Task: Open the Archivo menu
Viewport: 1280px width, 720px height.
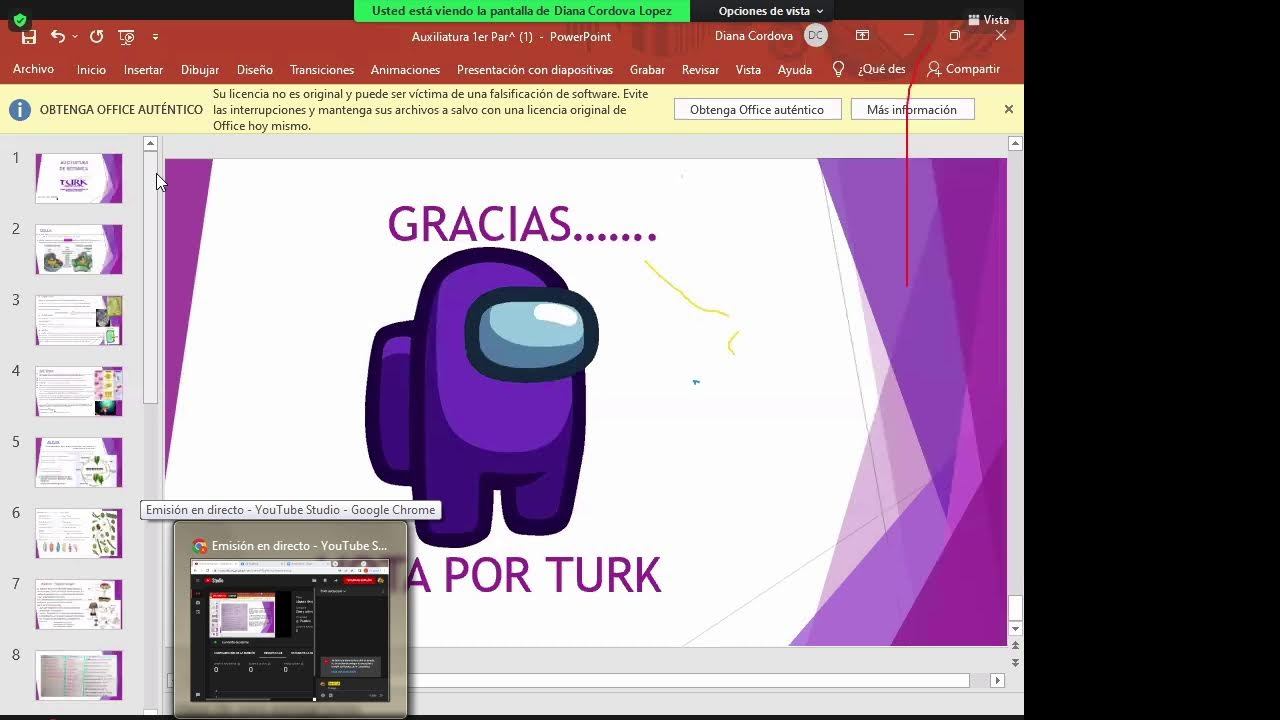Action: [x=33, y=70]
